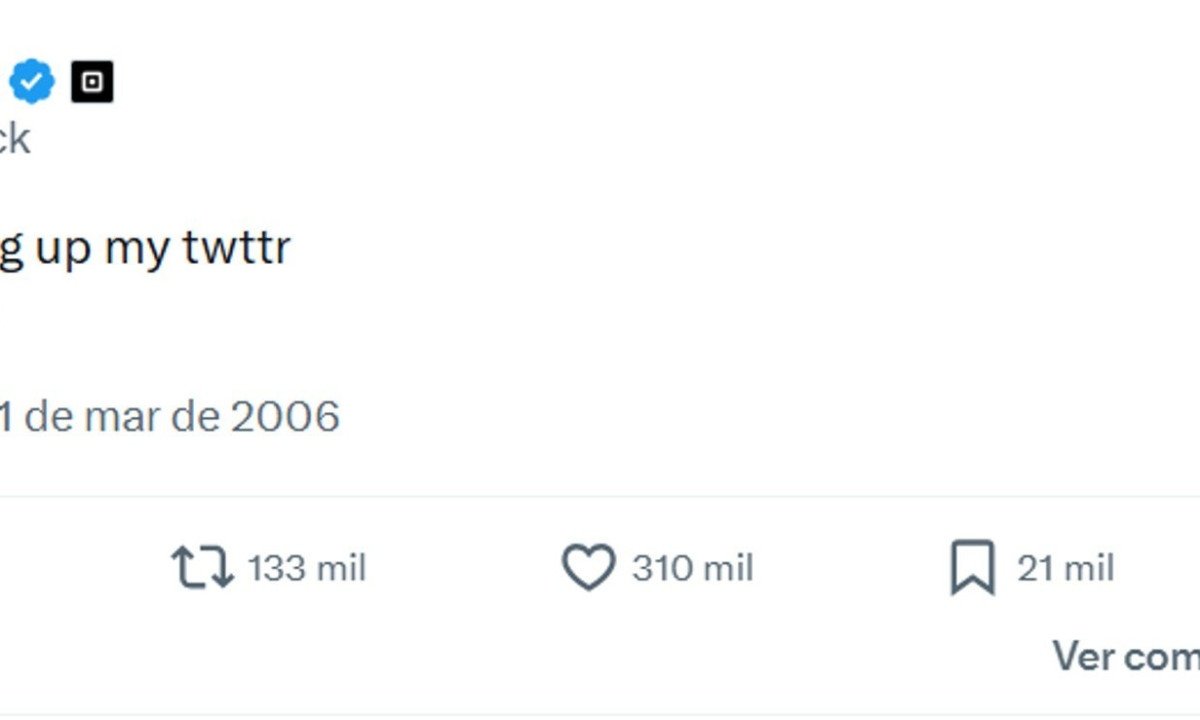
Task: Click the black square affiliation badge
Action: click(92, 82)
